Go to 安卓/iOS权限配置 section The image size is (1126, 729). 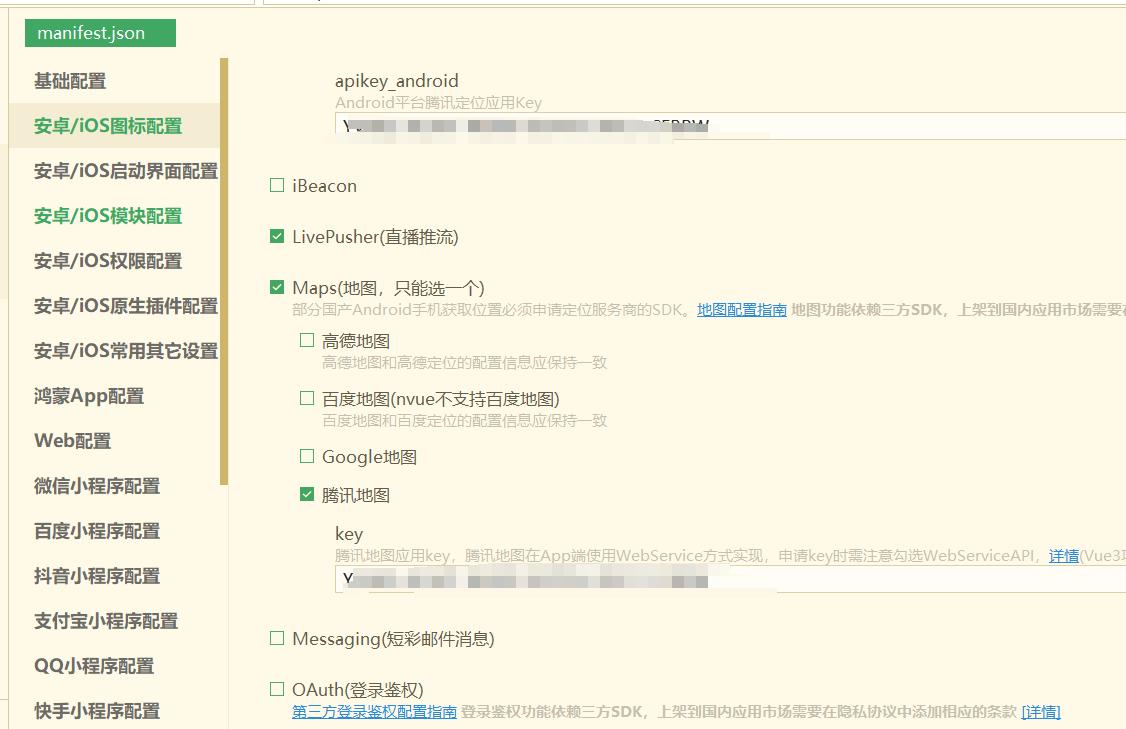[x=108, y=261]
